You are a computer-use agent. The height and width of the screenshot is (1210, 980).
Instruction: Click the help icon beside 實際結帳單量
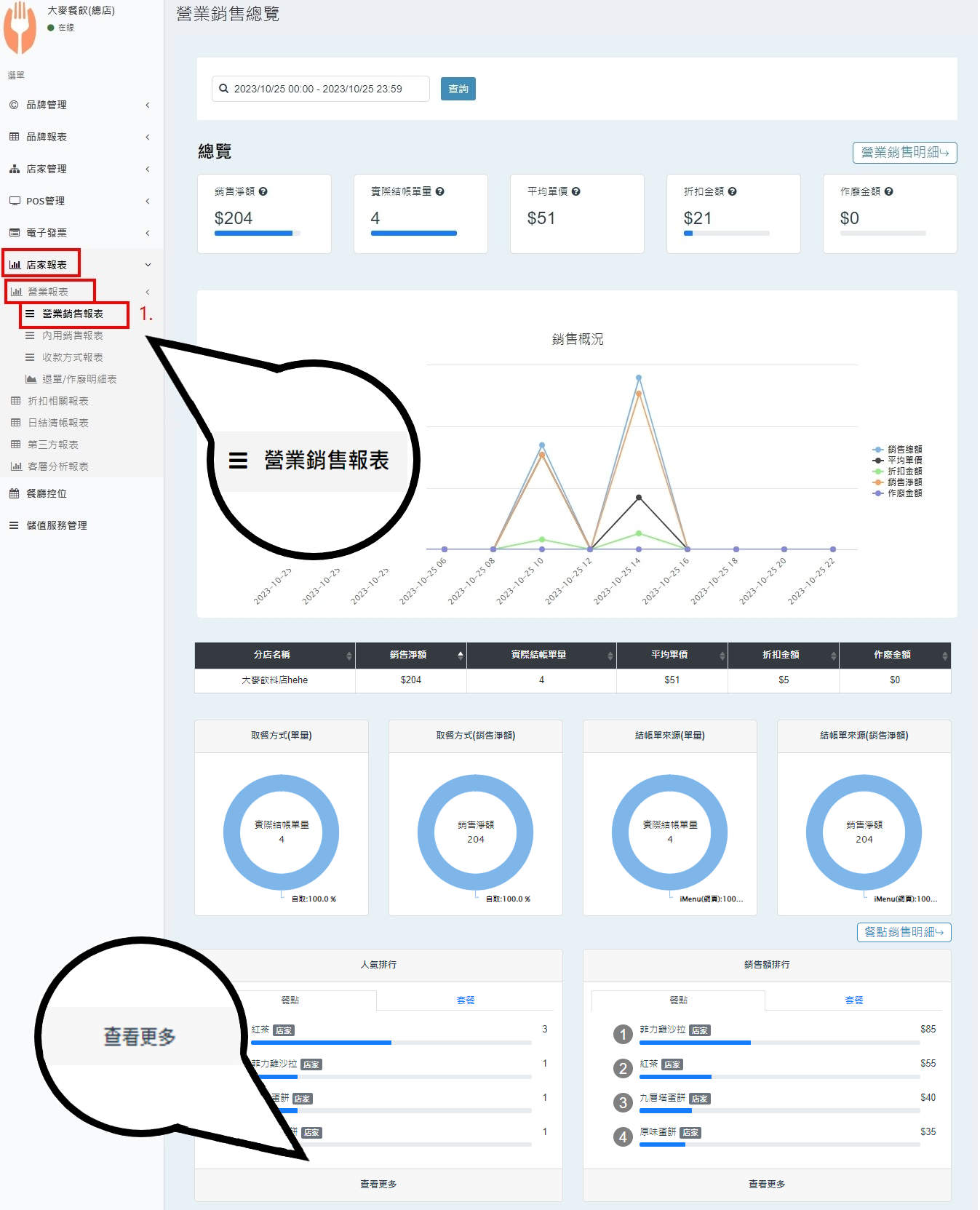[440, 191]
